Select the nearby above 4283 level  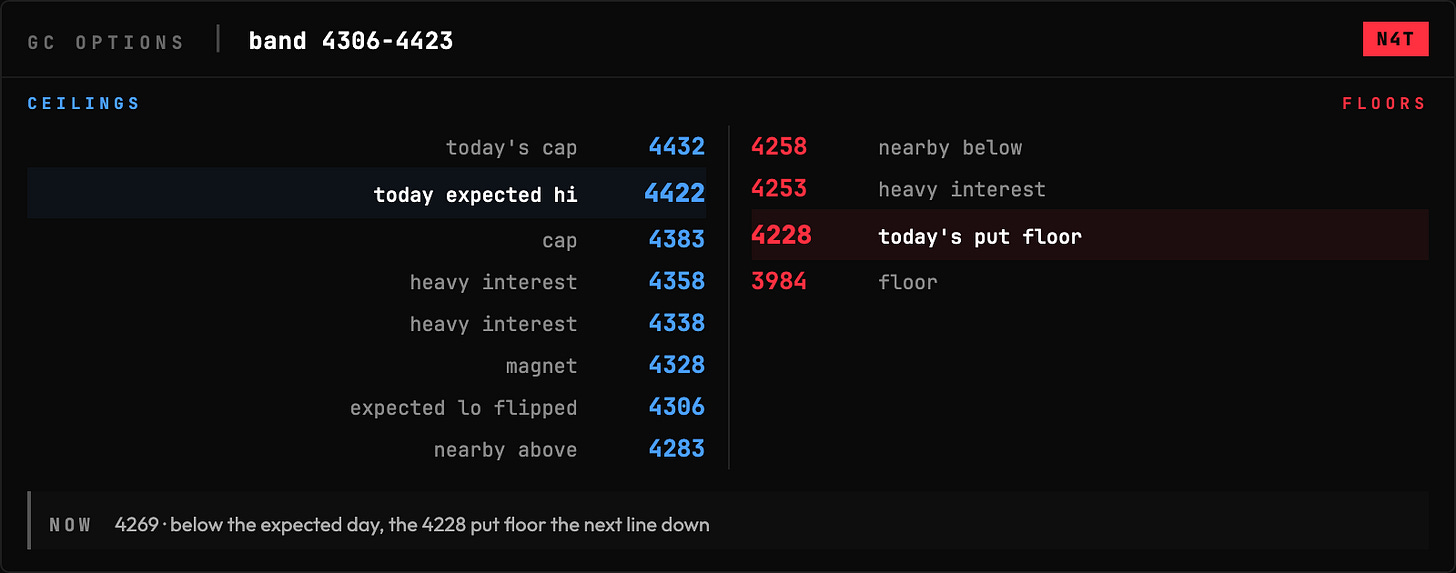(x=367, y=450)
